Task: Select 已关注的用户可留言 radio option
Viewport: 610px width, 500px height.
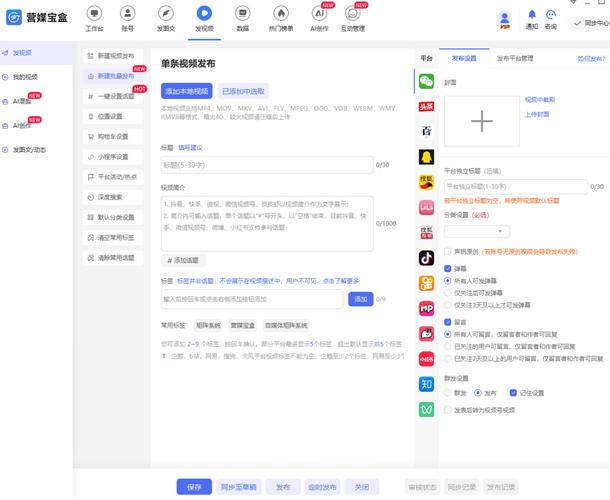Action: (x=447, y=346)
